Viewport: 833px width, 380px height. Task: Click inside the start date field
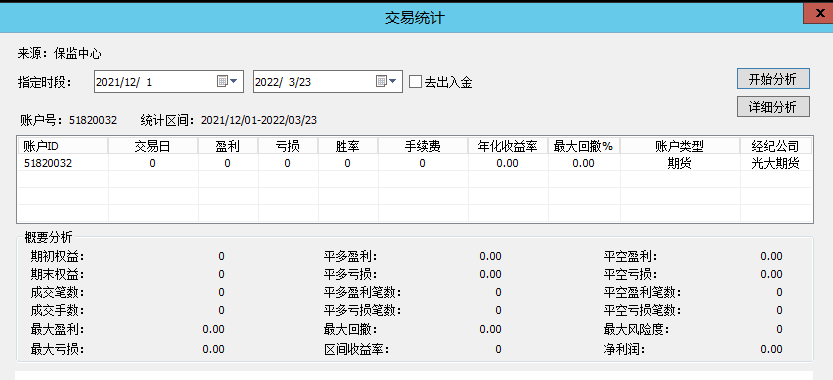click(155, 82)
